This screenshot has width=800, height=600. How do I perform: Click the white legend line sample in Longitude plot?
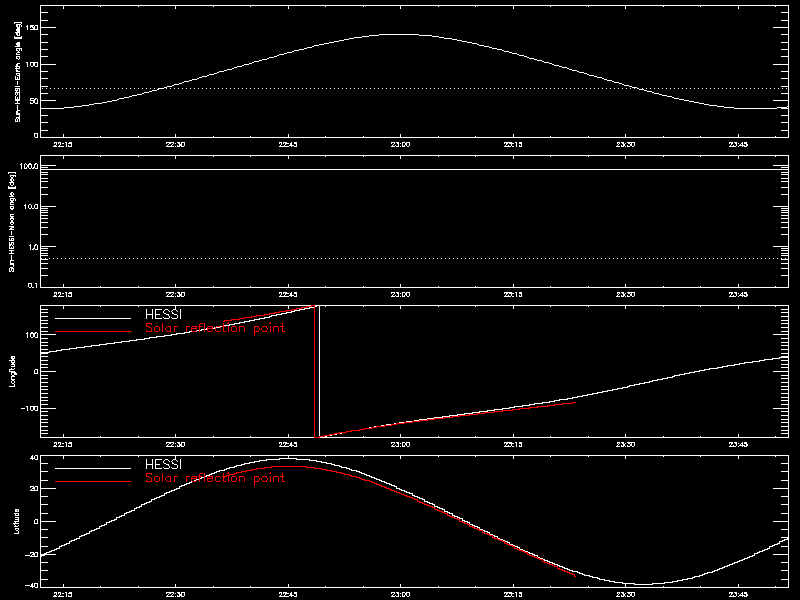(93, 318)
